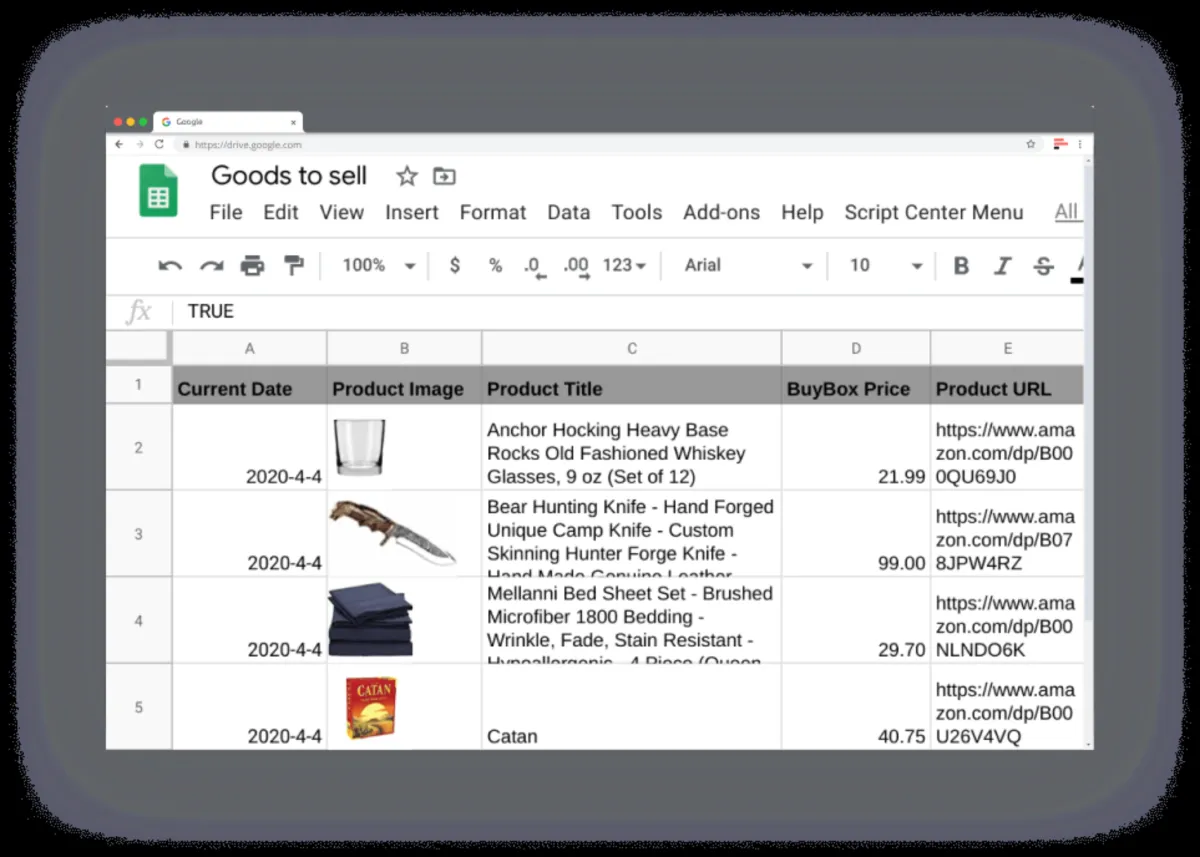Click the browser address bar URL
Viewport: 1200px width, 857px height.
(248, 144)
